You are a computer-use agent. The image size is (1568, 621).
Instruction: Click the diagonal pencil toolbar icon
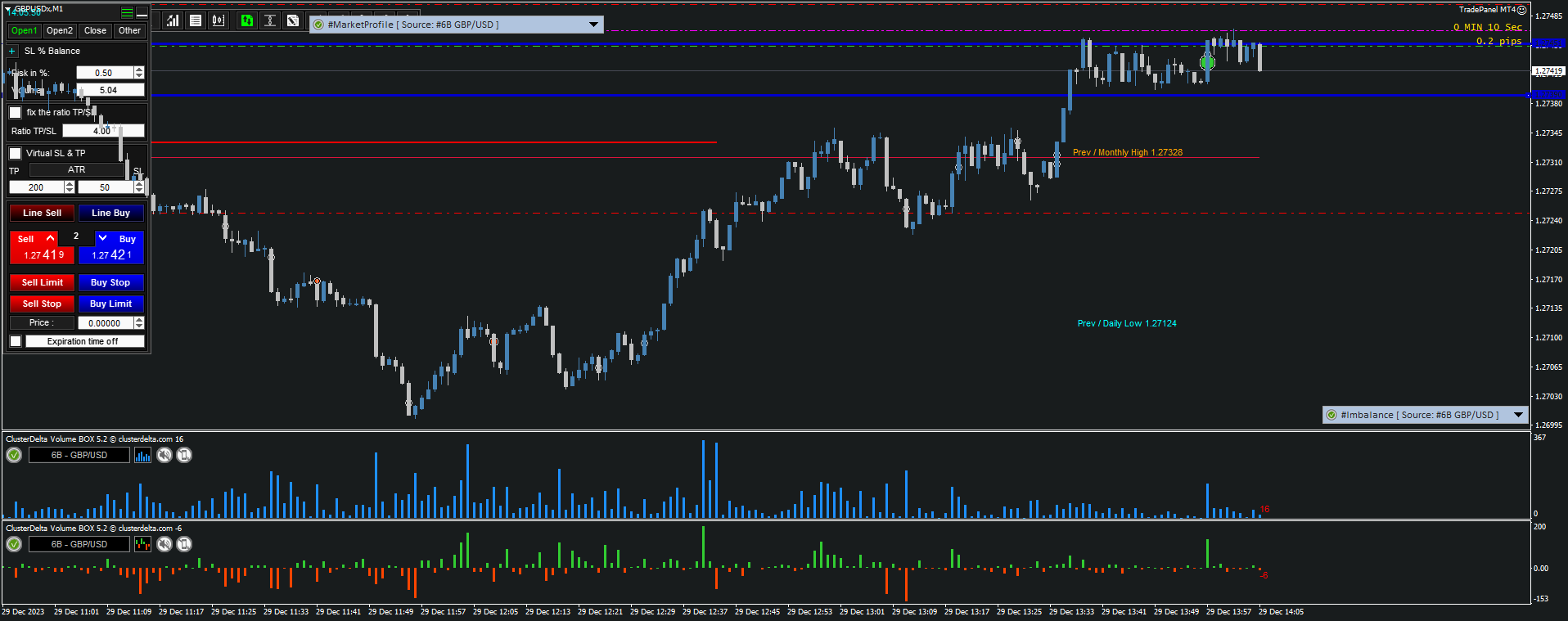click(x=293, y=20)
